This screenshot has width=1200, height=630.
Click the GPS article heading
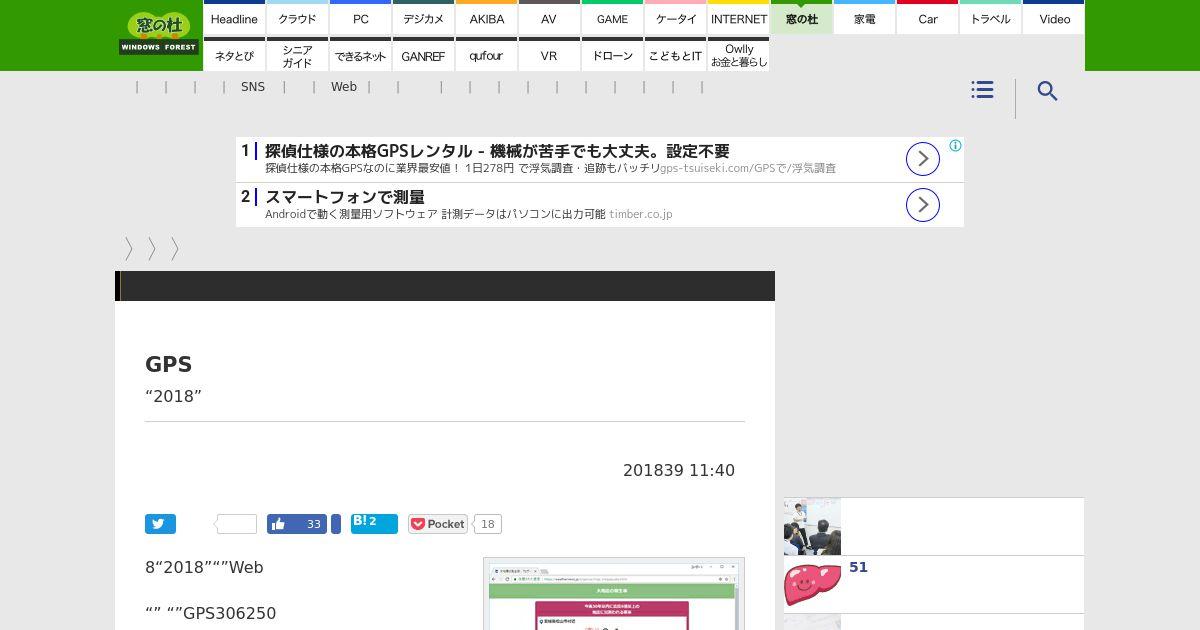pos(168,365)
